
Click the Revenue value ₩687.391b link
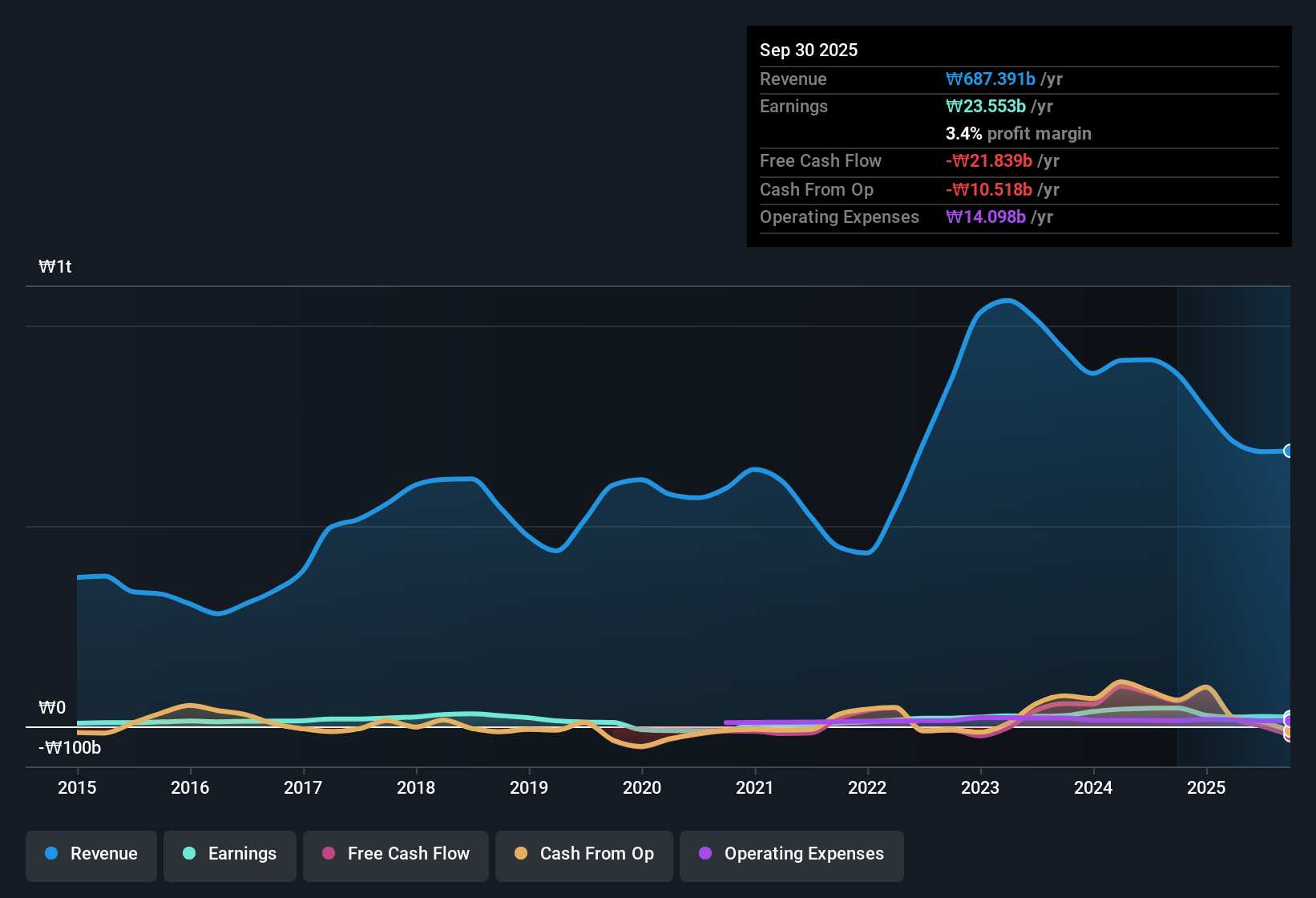991,79
